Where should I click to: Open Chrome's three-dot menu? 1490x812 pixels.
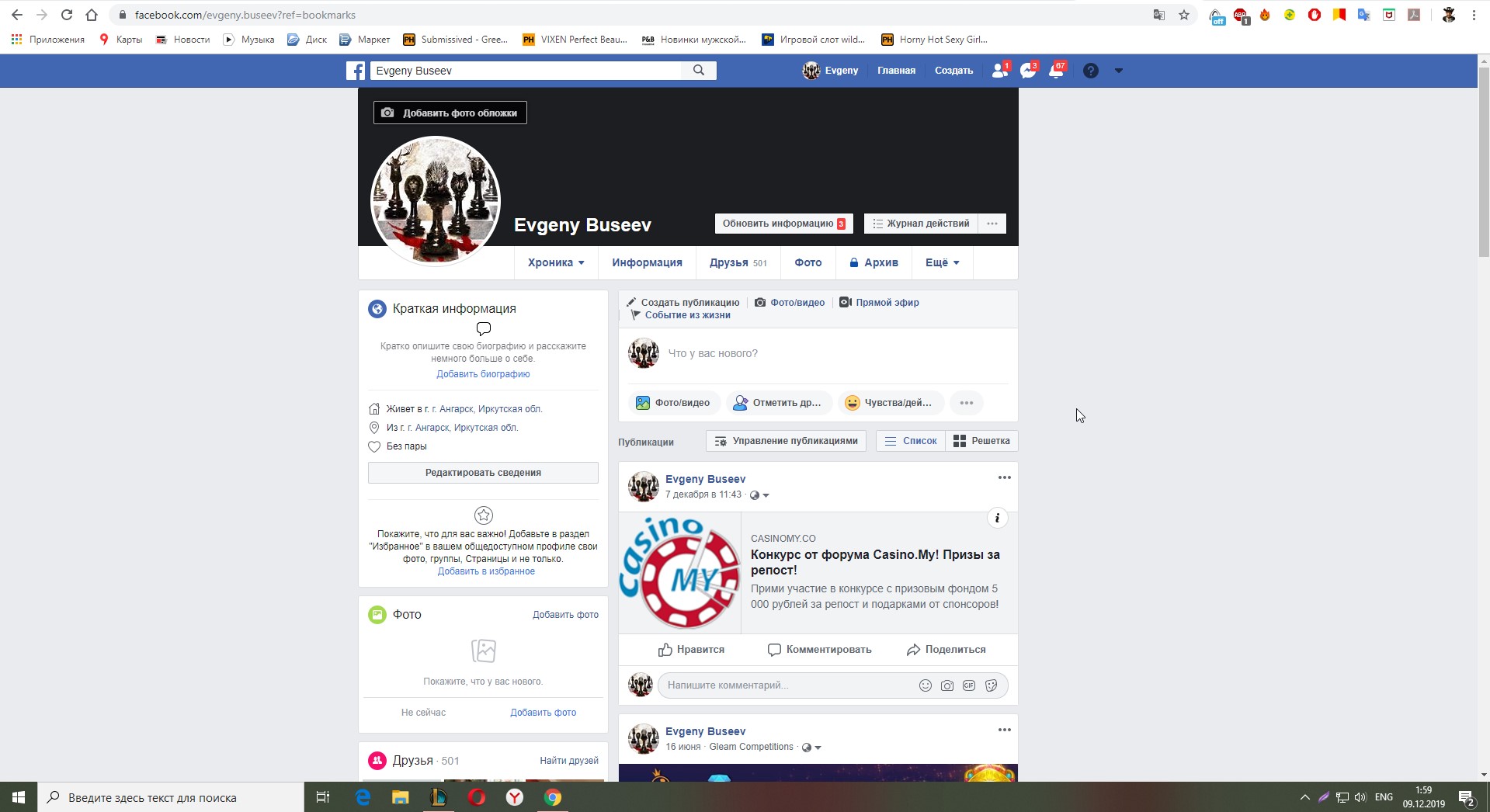(x=1474, y=15)
